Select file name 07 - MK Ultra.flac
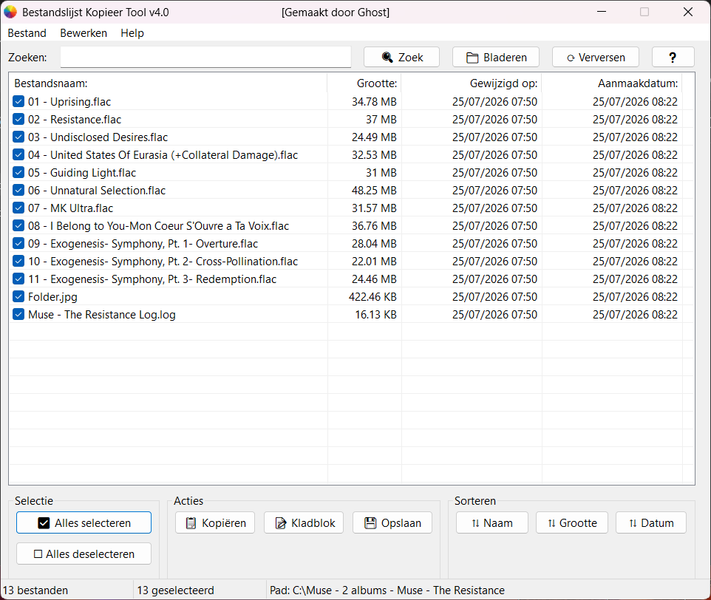Image resolution: width=711 pixels, height=600 pixels. coord(71,208)
